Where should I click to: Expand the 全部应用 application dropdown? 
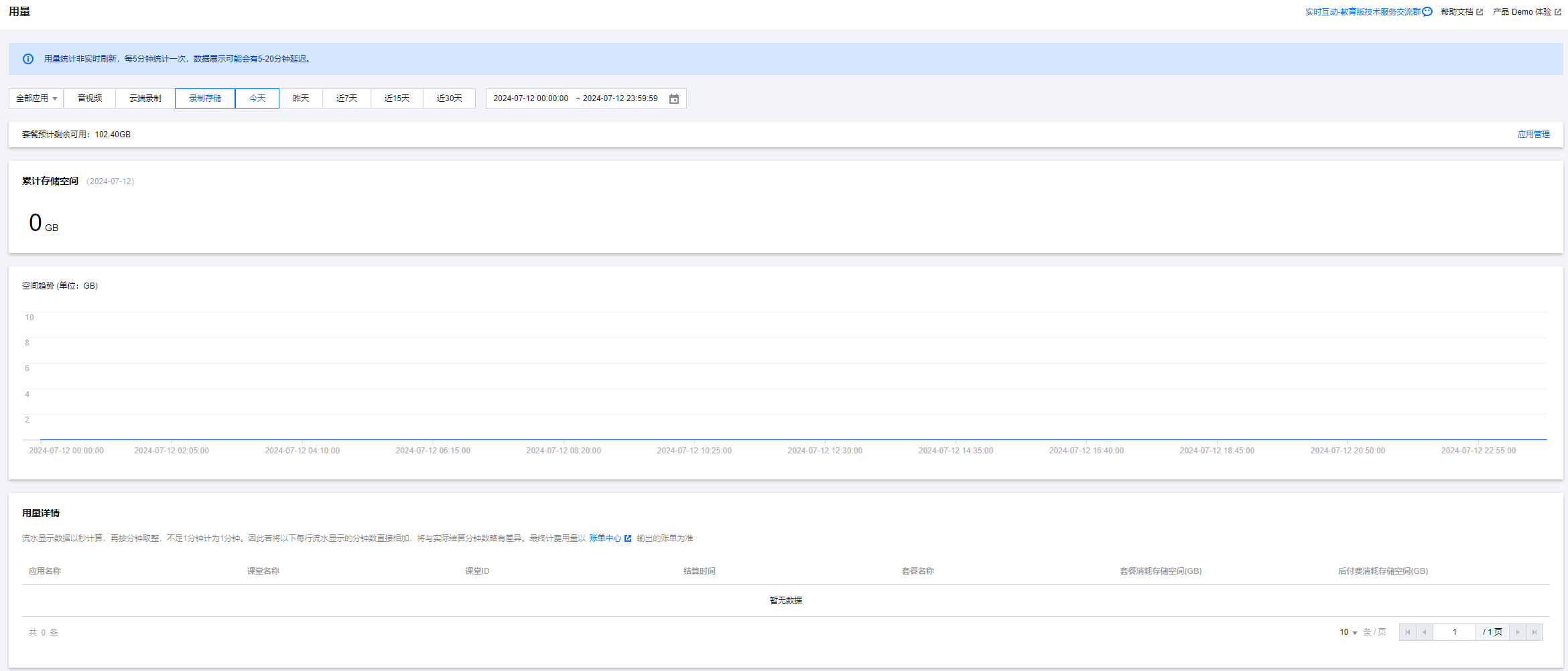click(36, 98)
